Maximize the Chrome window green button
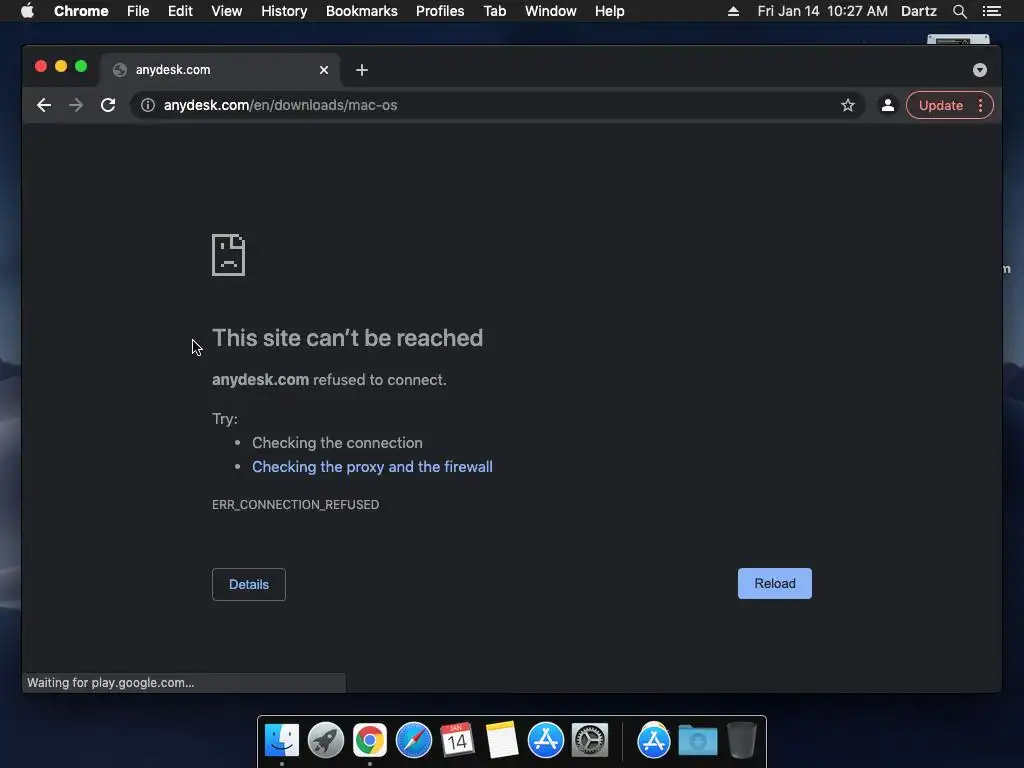Image resolution: width=1024 pixels, height=768 pixels. 81,66
